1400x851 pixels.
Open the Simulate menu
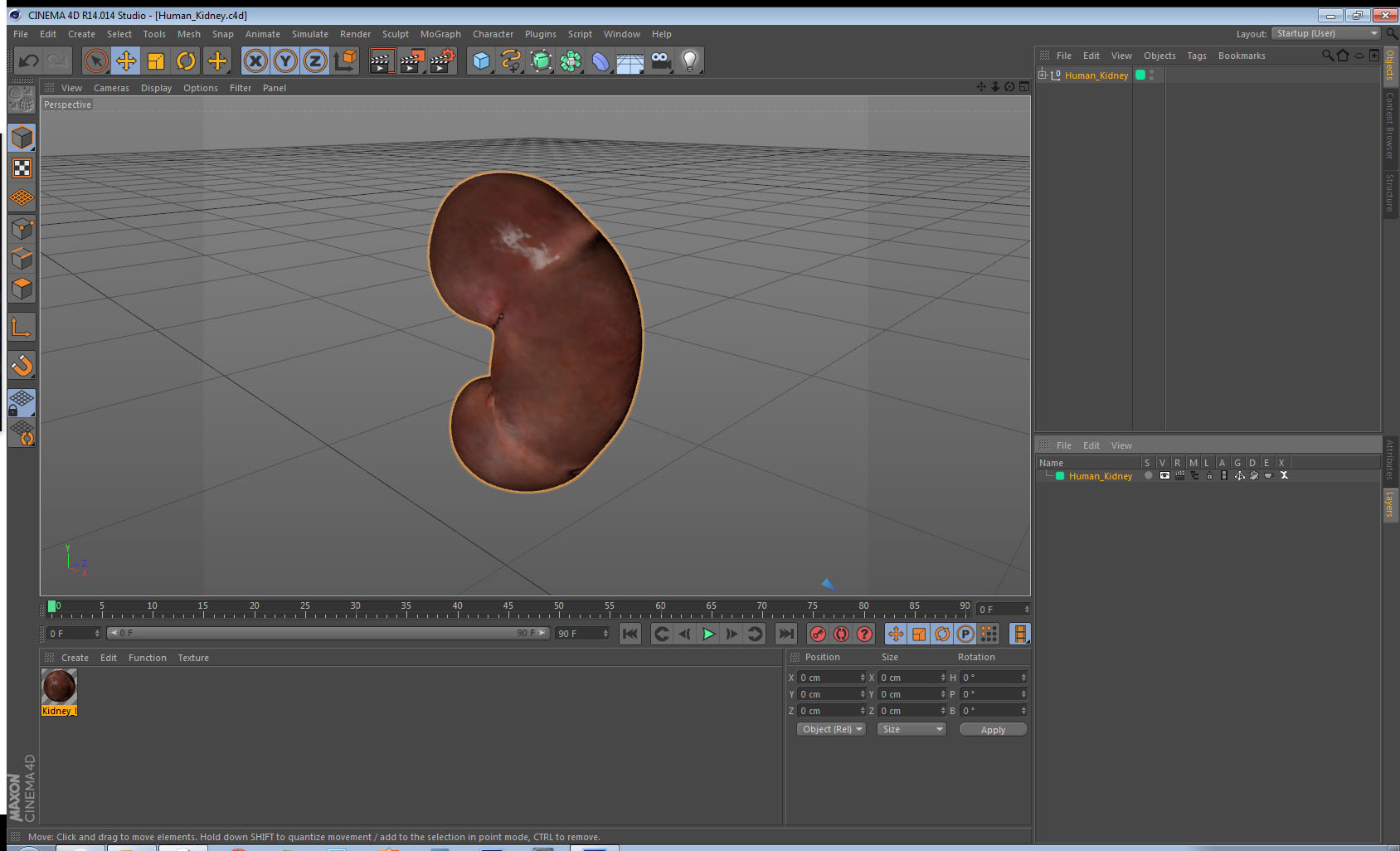coord(309,34)
